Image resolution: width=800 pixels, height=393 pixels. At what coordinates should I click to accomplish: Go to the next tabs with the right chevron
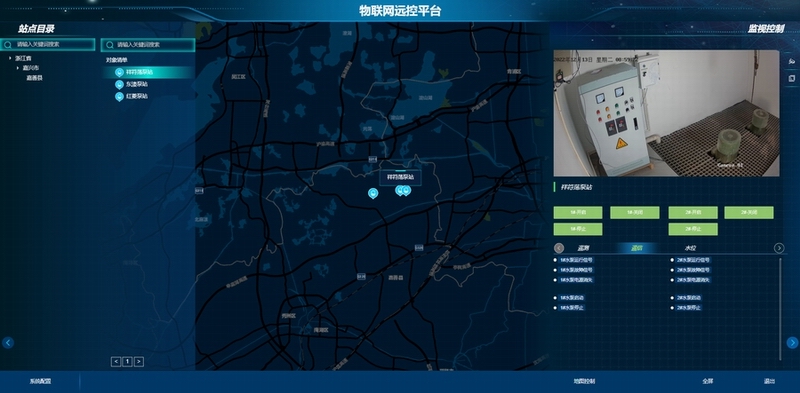click(x=779, y=248)
